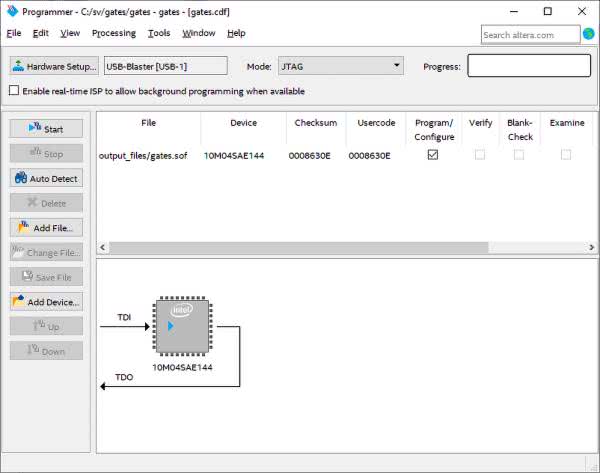Open the File menu
Screen dimensions: 600x473
(x=13, y=33)
